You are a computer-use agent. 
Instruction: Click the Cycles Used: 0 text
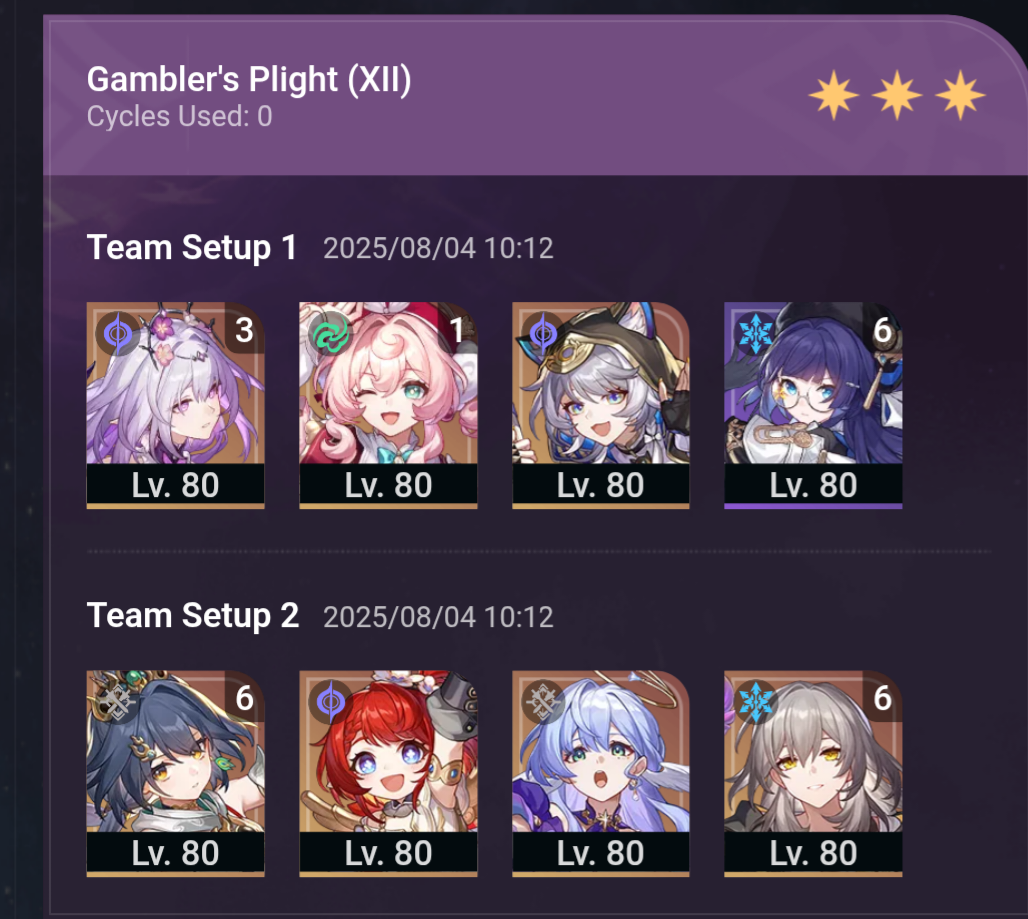click(x=179, y=117)
